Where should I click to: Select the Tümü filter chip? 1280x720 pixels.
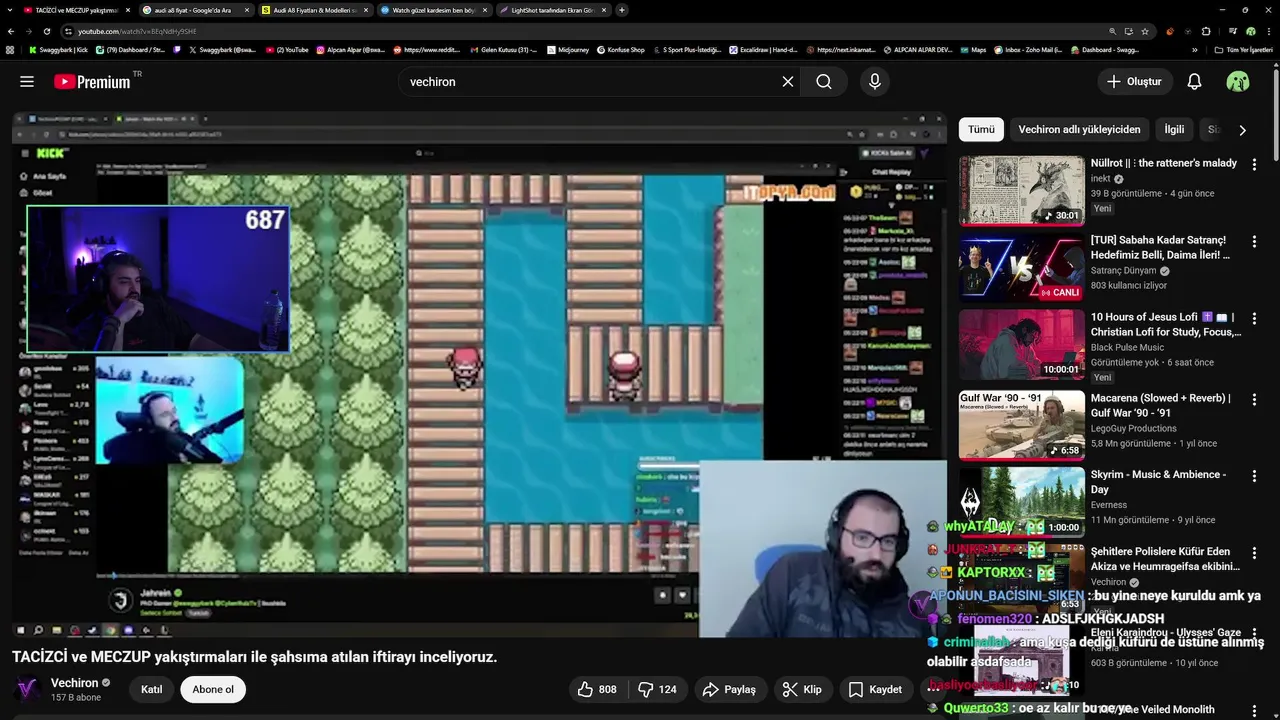981,129
